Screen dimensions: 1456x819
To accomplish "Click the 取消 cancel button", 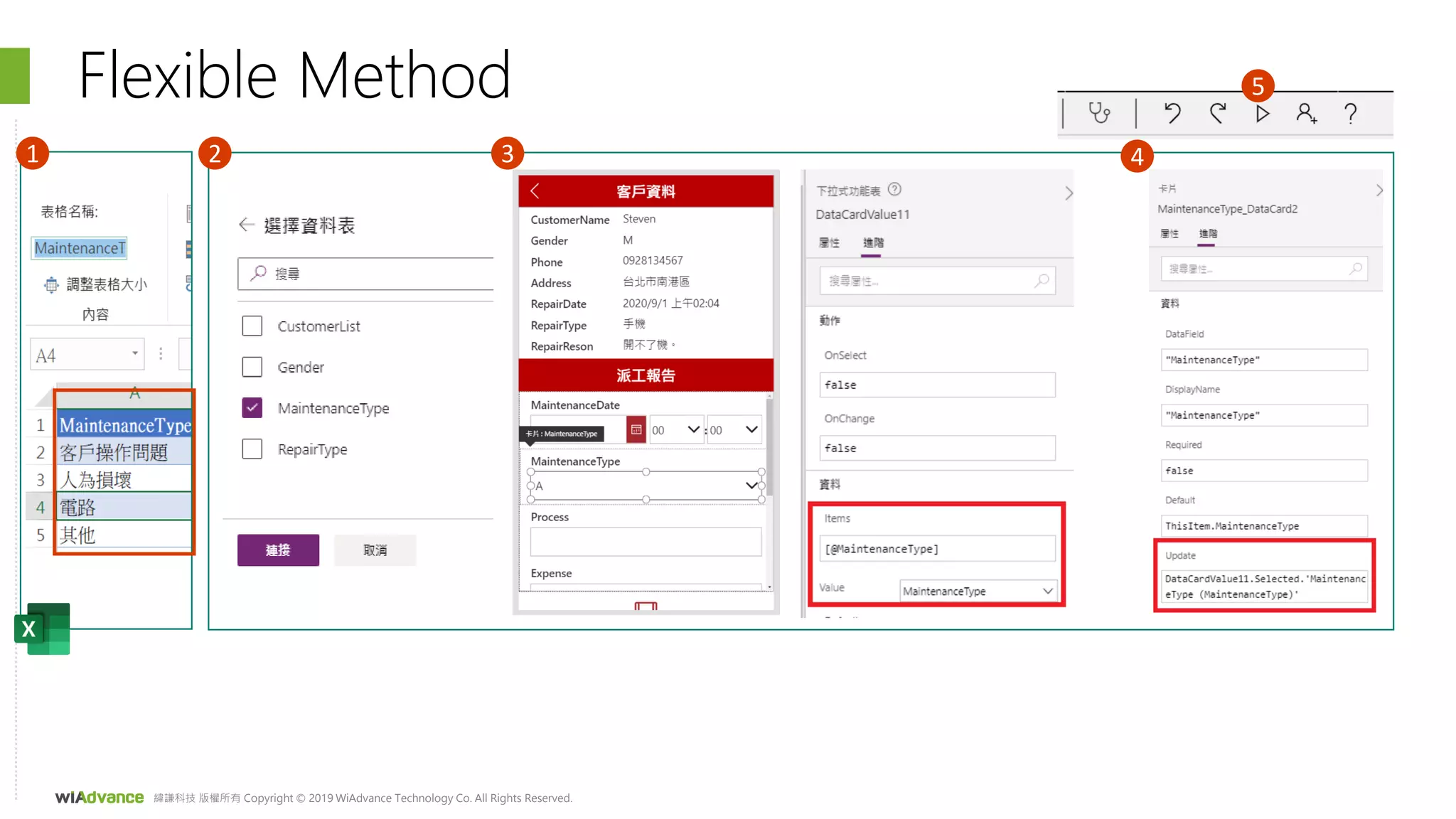I will pyautogui.click(x=375, y=550).
